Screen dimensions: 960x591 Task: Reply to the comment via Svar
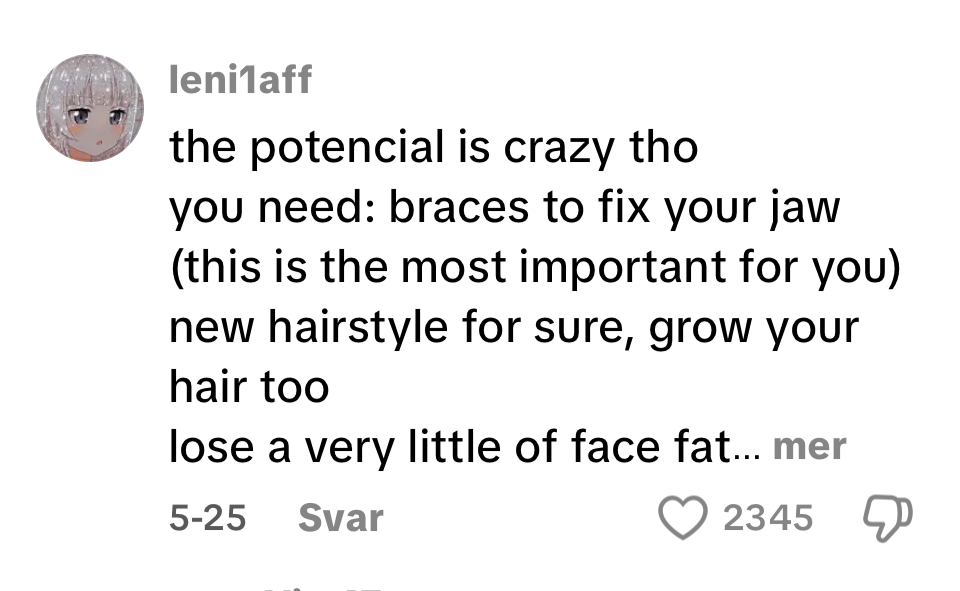(x=340, y=518)
